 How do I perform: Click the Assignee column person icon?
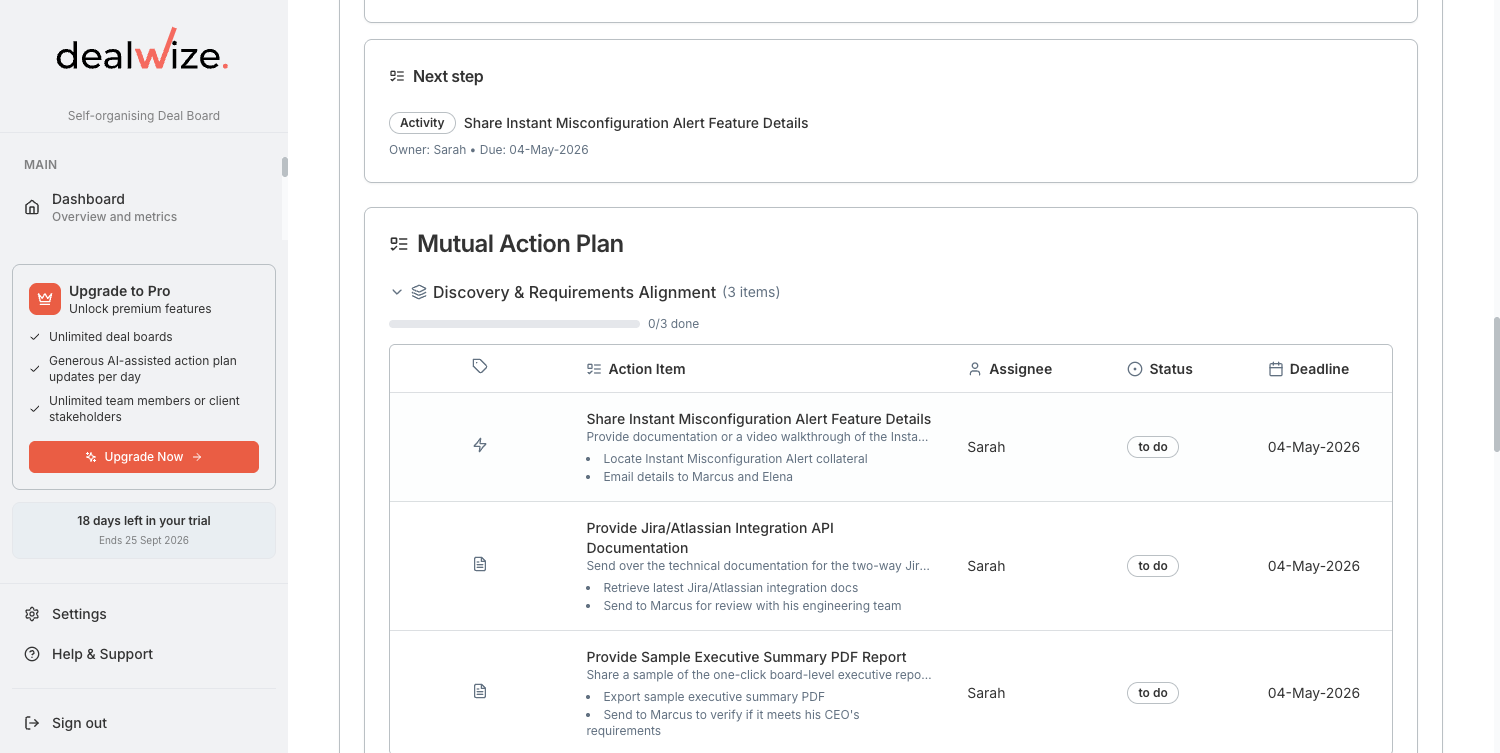[x=975, y=369]
